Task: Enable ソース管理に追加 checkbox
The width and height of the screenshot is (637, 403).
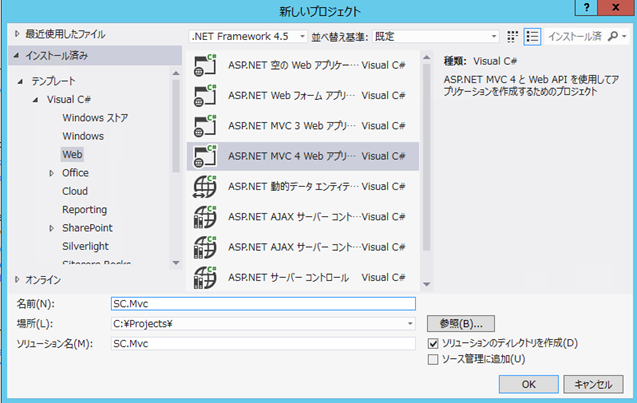Action: coord(433,360)
